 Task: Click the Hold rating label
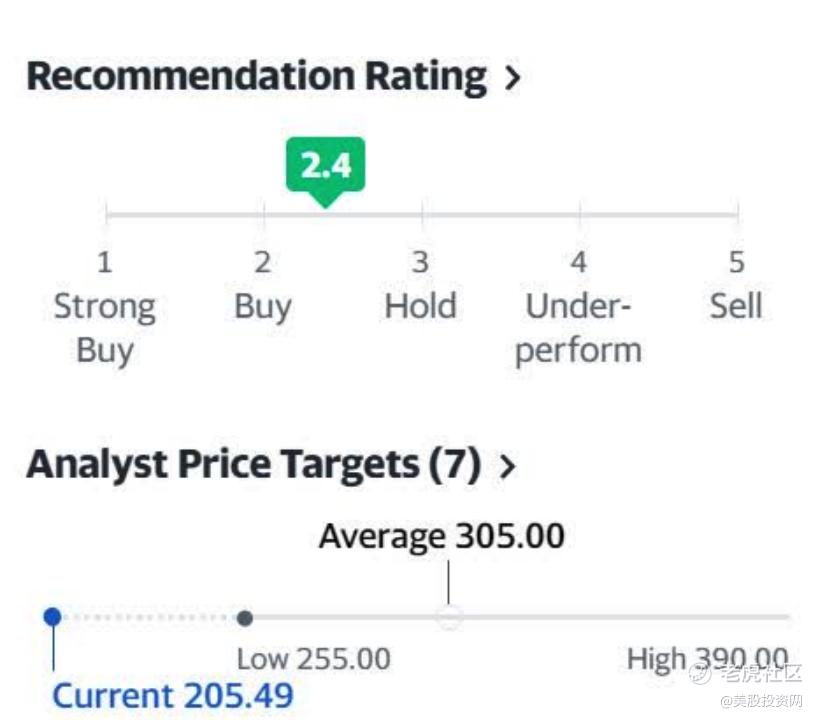420,306
